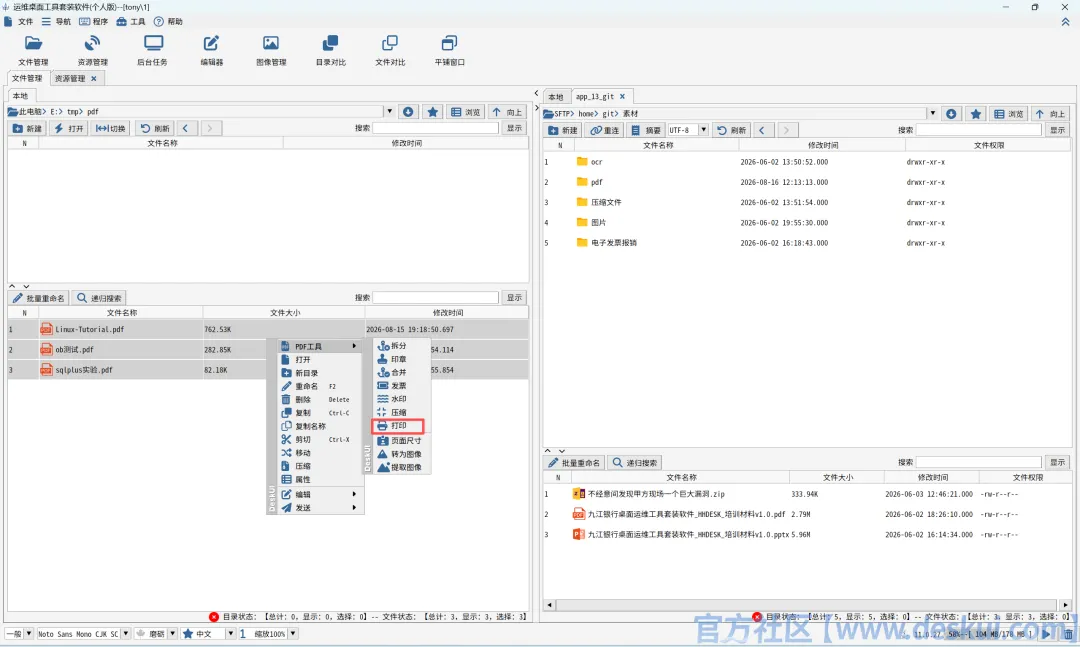Viewport: 1080px width, 647px height.
Task: Open the 帮助 menu
Action: tap(169, 22)
